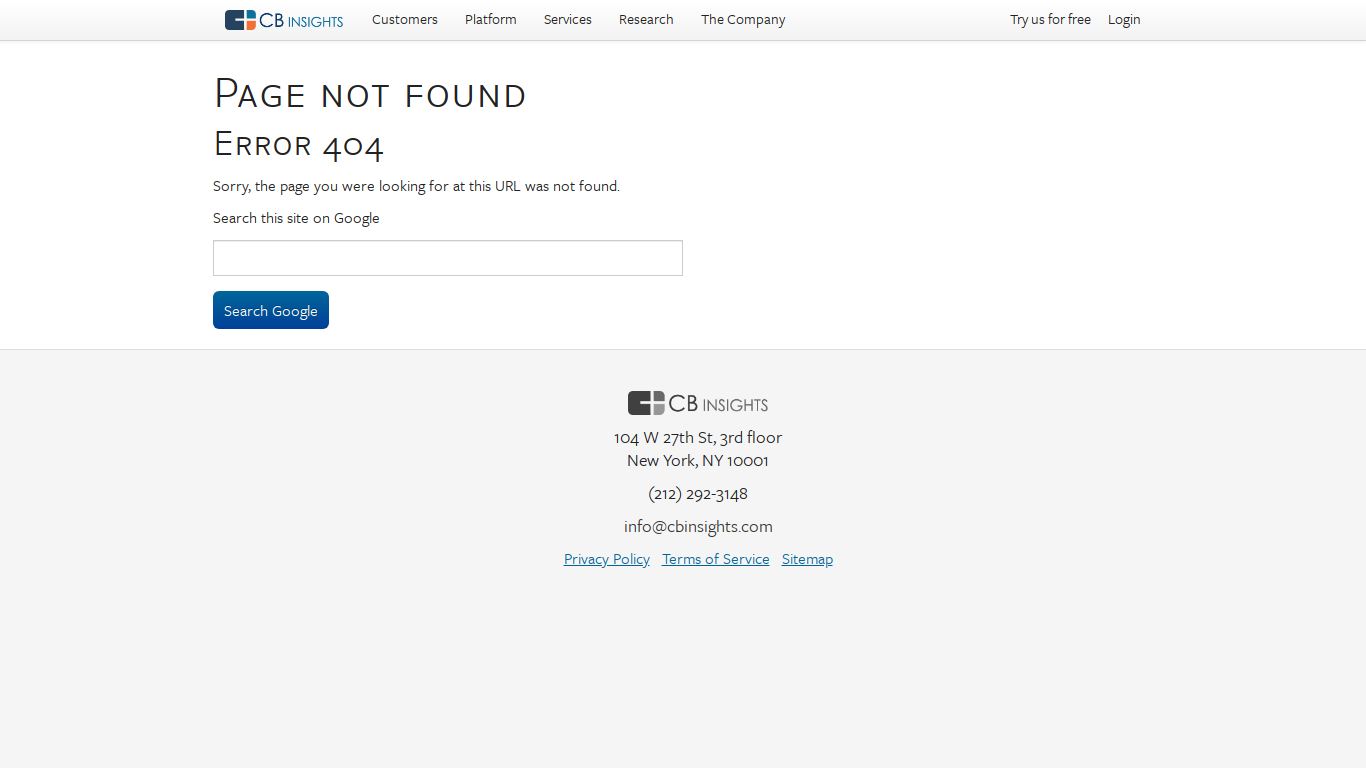Open the Terms of Service link
Image resolution: width=1366 pixels, height=768 pixels.
(x=716, y=559)
